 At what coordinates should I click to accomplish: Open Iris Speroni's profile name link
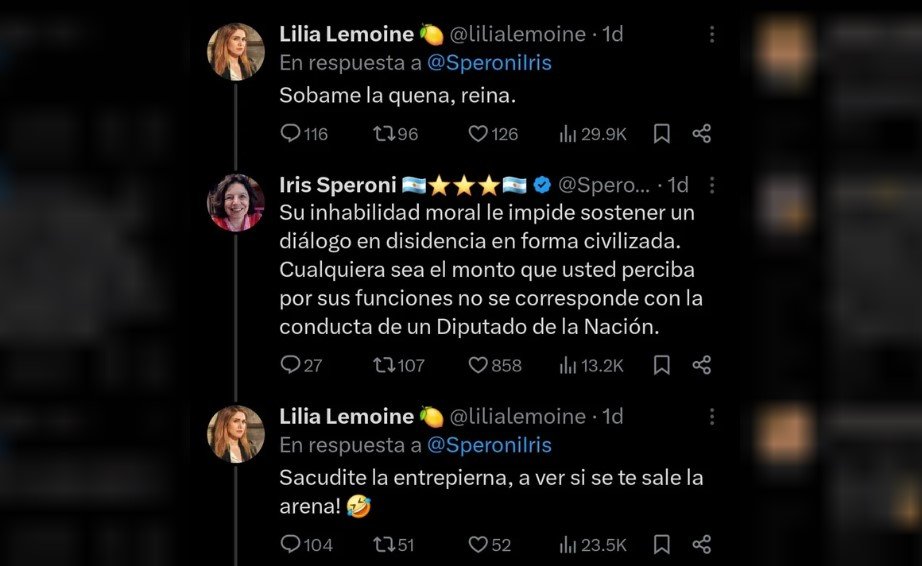coord(337,185)
